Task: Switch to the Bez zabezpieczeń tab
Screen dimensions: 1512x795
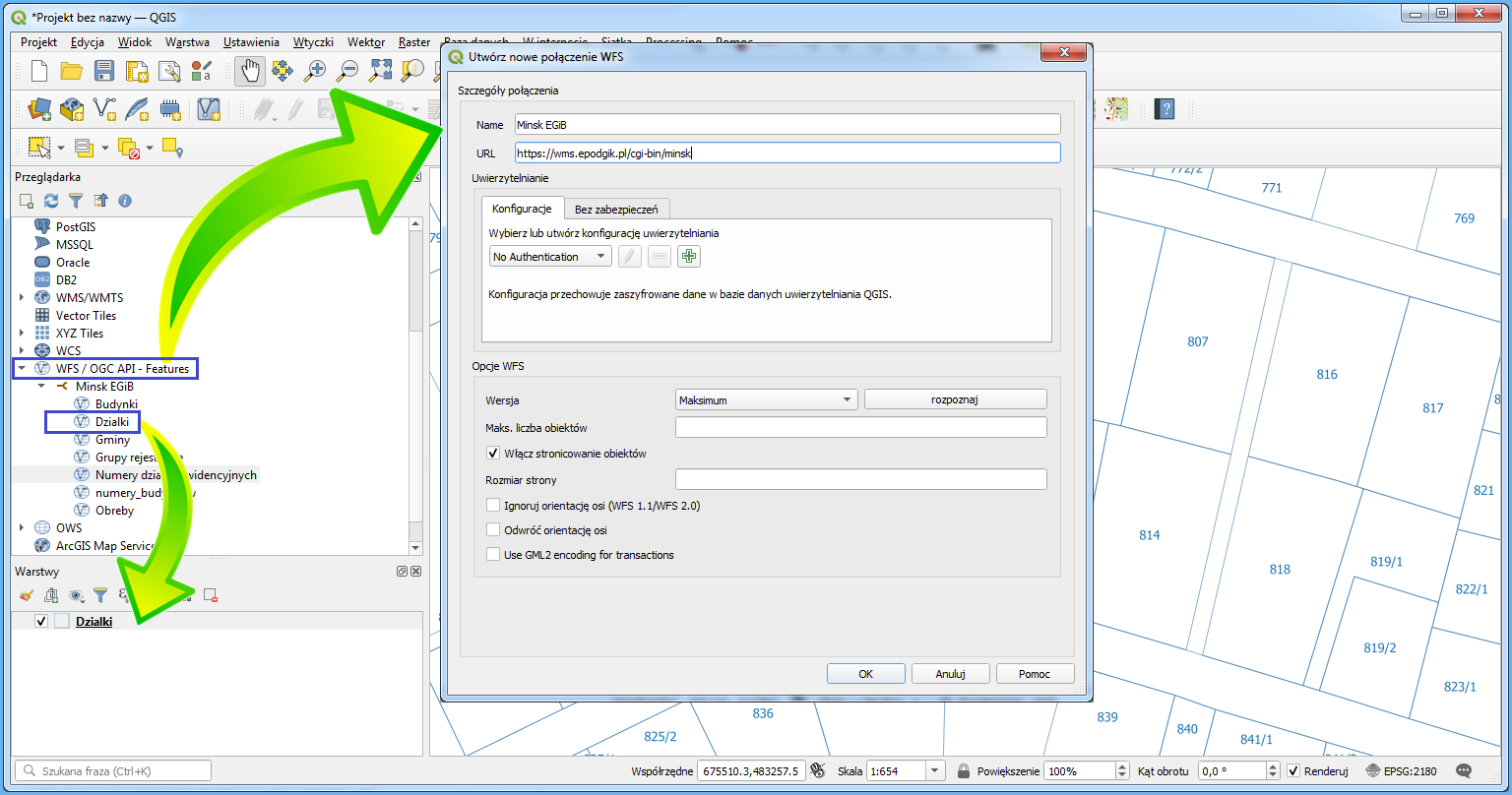Action: coord(617,209)
